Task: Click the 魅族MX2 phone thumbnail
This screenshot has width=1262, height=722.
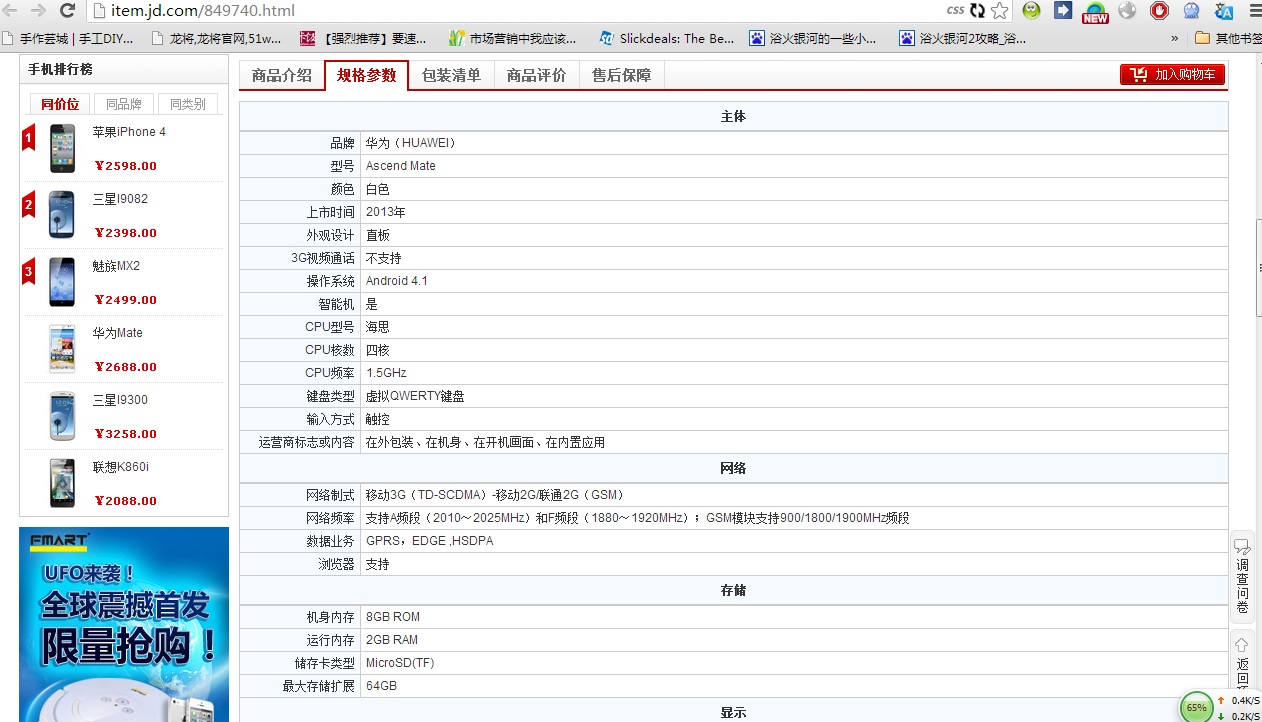Action: click(62, 282)
